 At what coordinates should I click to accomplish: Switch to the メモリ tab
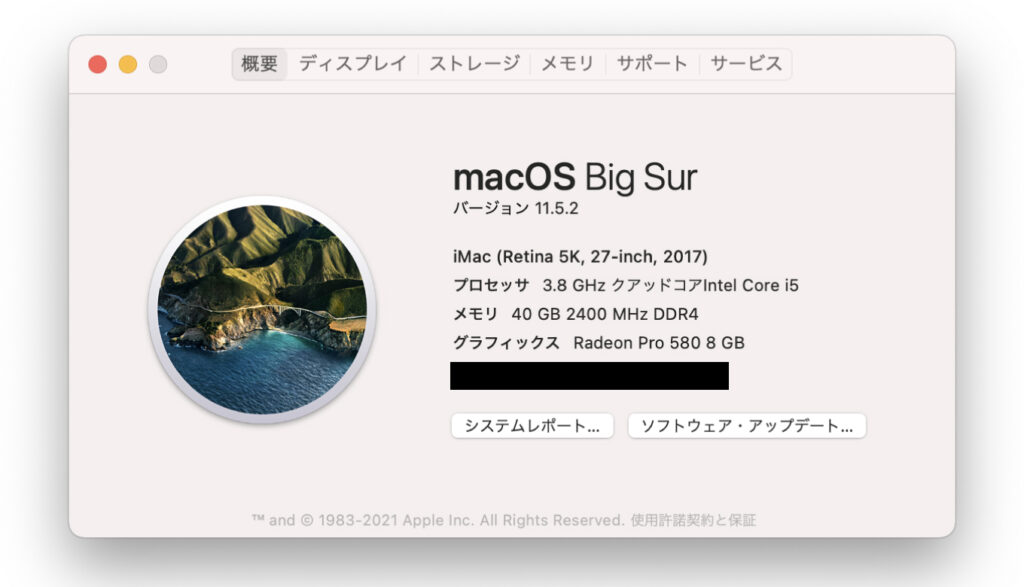[x=568, y=64]
